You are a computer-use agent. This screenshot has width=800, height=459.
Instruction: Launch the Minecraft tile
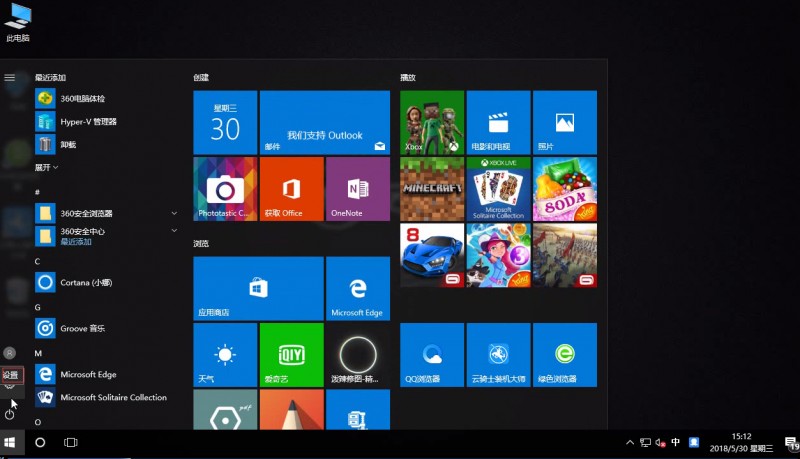tap(432, 189)
